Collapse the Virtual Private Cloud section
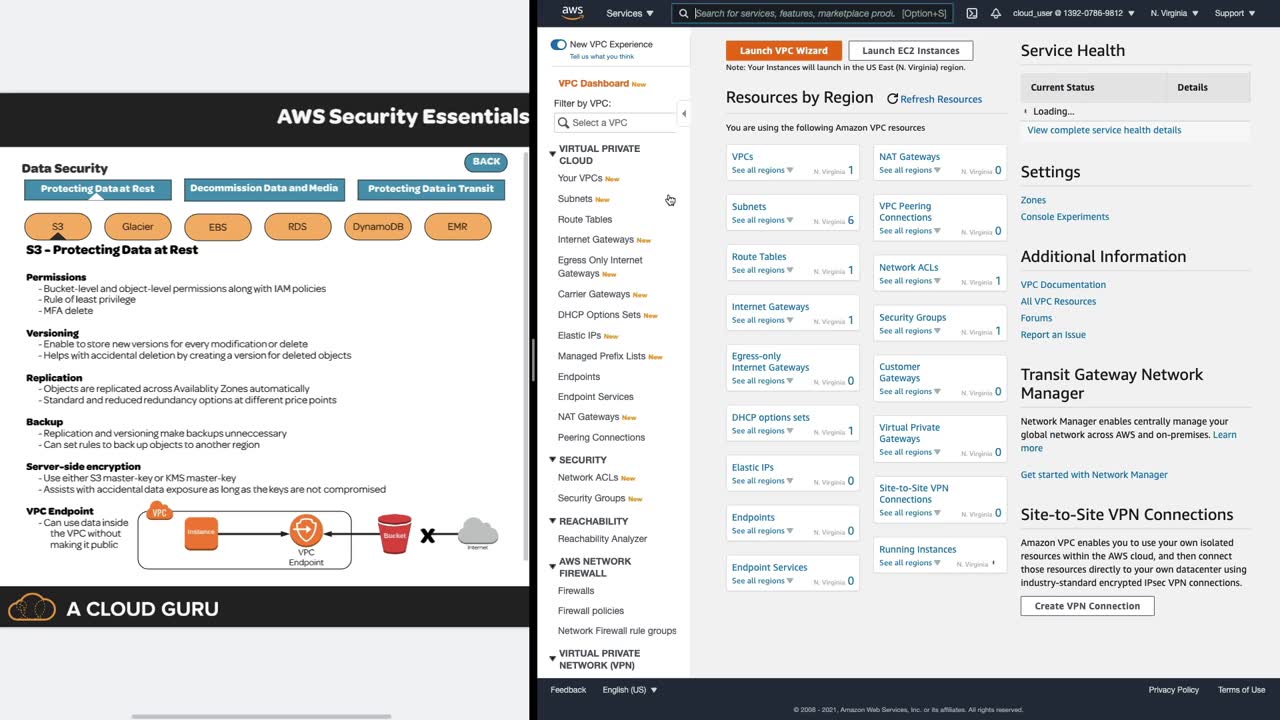This screenshot has width=1280, height=720. tap(552, 154)
